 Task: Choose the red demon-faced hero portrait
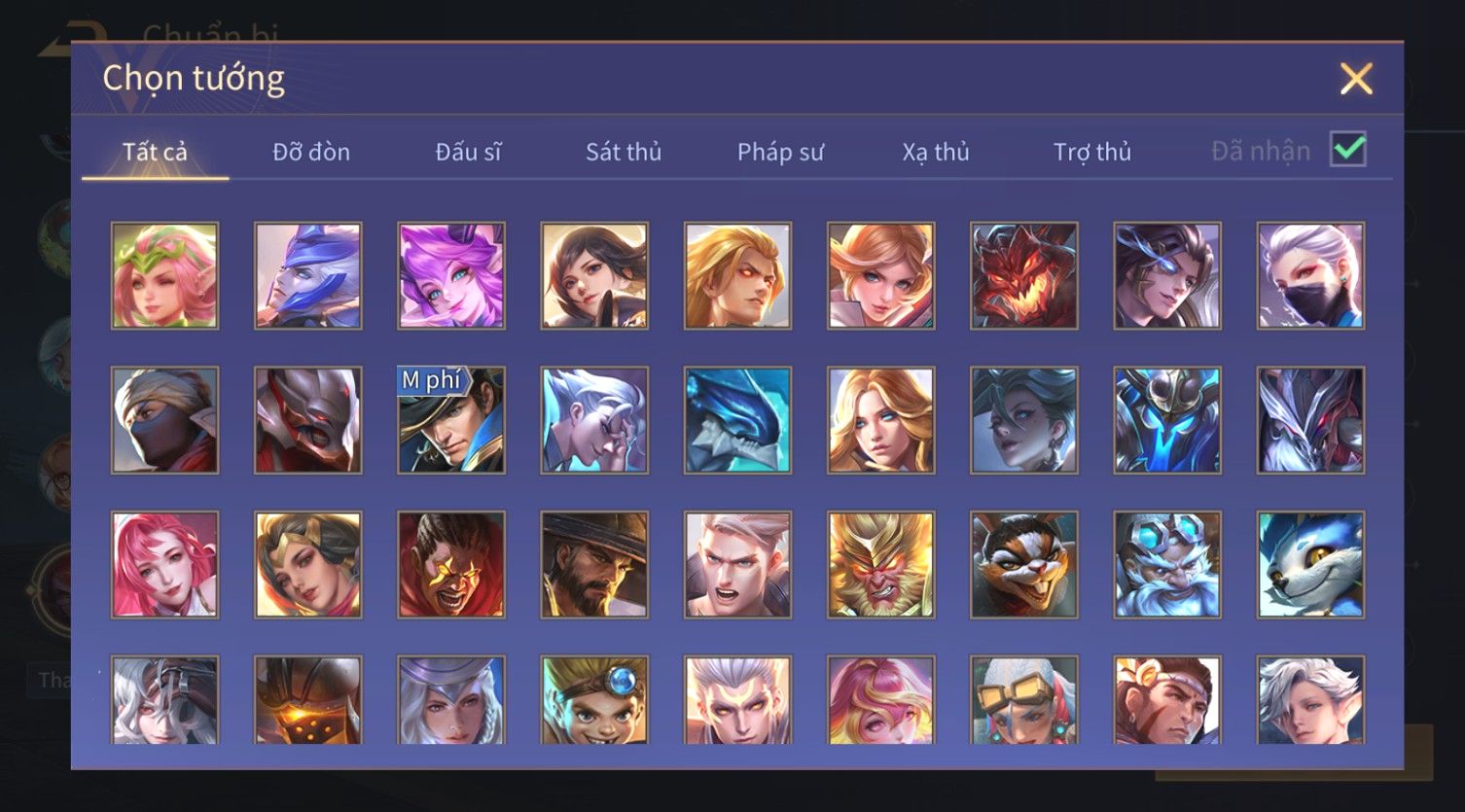1023,275
